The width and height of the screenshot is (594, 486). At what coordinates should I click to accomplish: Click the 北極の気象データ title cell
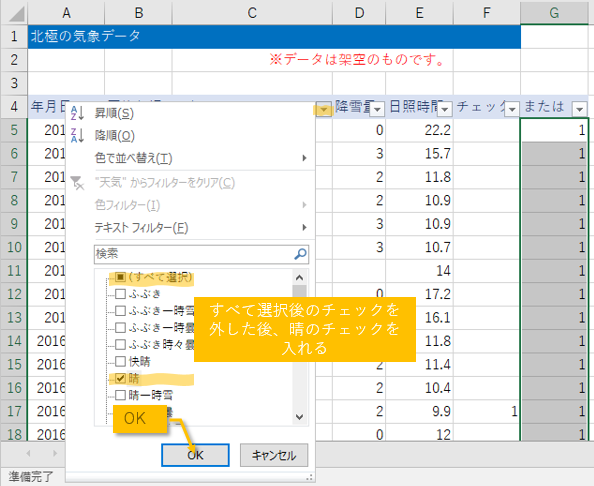click(x=274, y=36)
